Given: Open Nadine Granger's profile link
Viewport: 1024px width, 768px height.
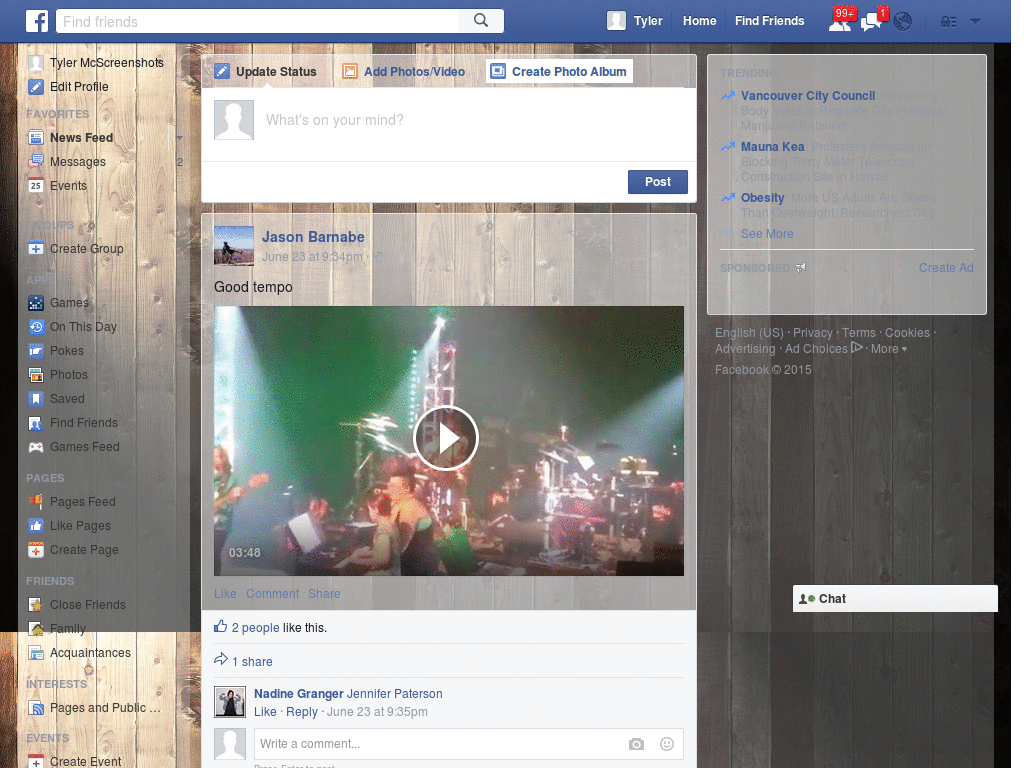Looking at the screenshot, I should point(298,694).
